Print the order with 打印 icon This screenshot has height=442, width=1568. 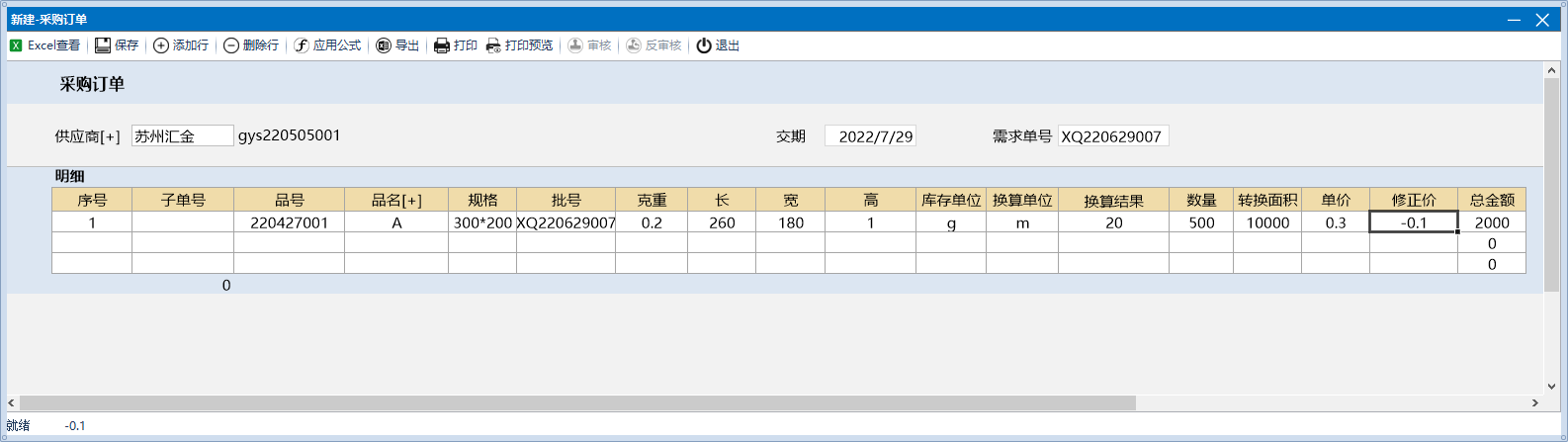442,45
